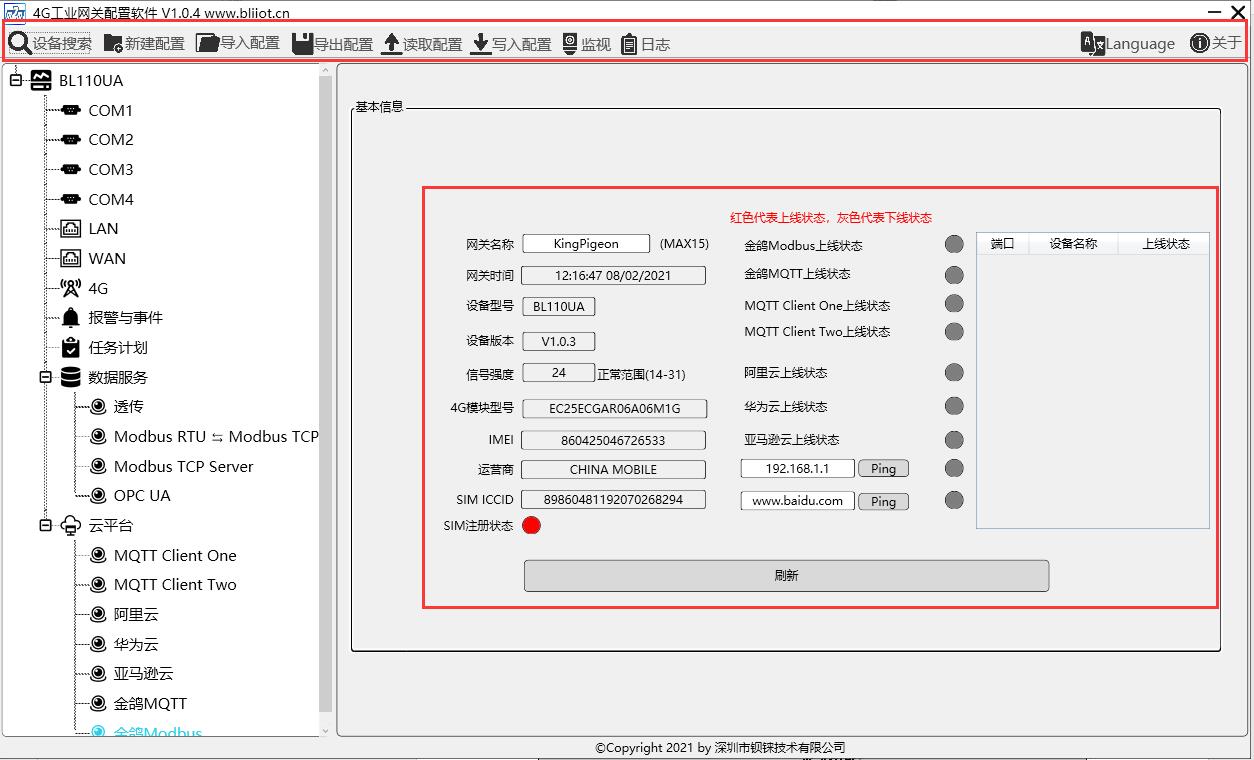Click the IMEI number field

(613, 440)
